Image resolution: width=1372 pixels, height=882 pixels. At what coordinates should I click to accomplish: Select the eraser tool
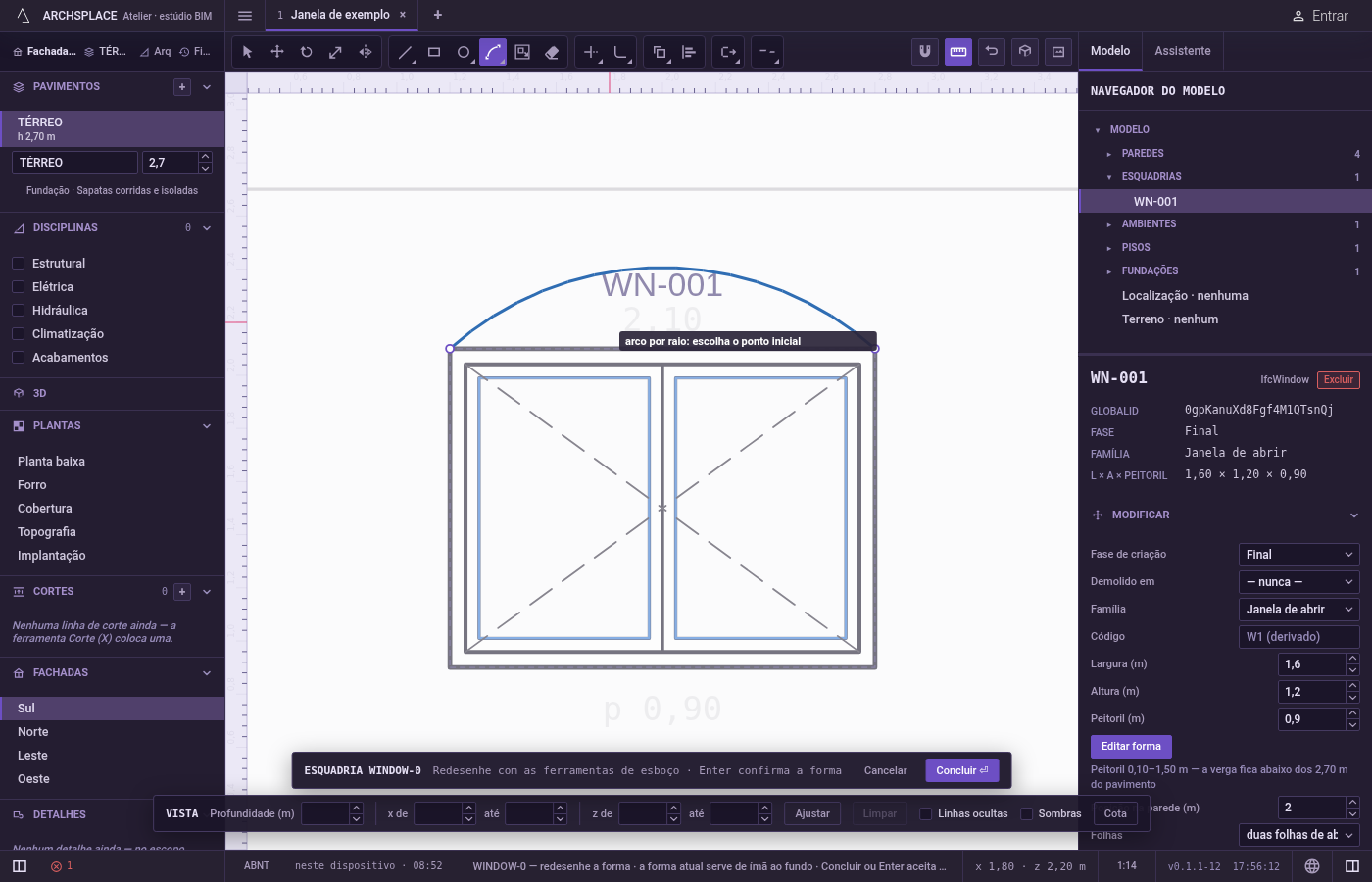[552, 52]
